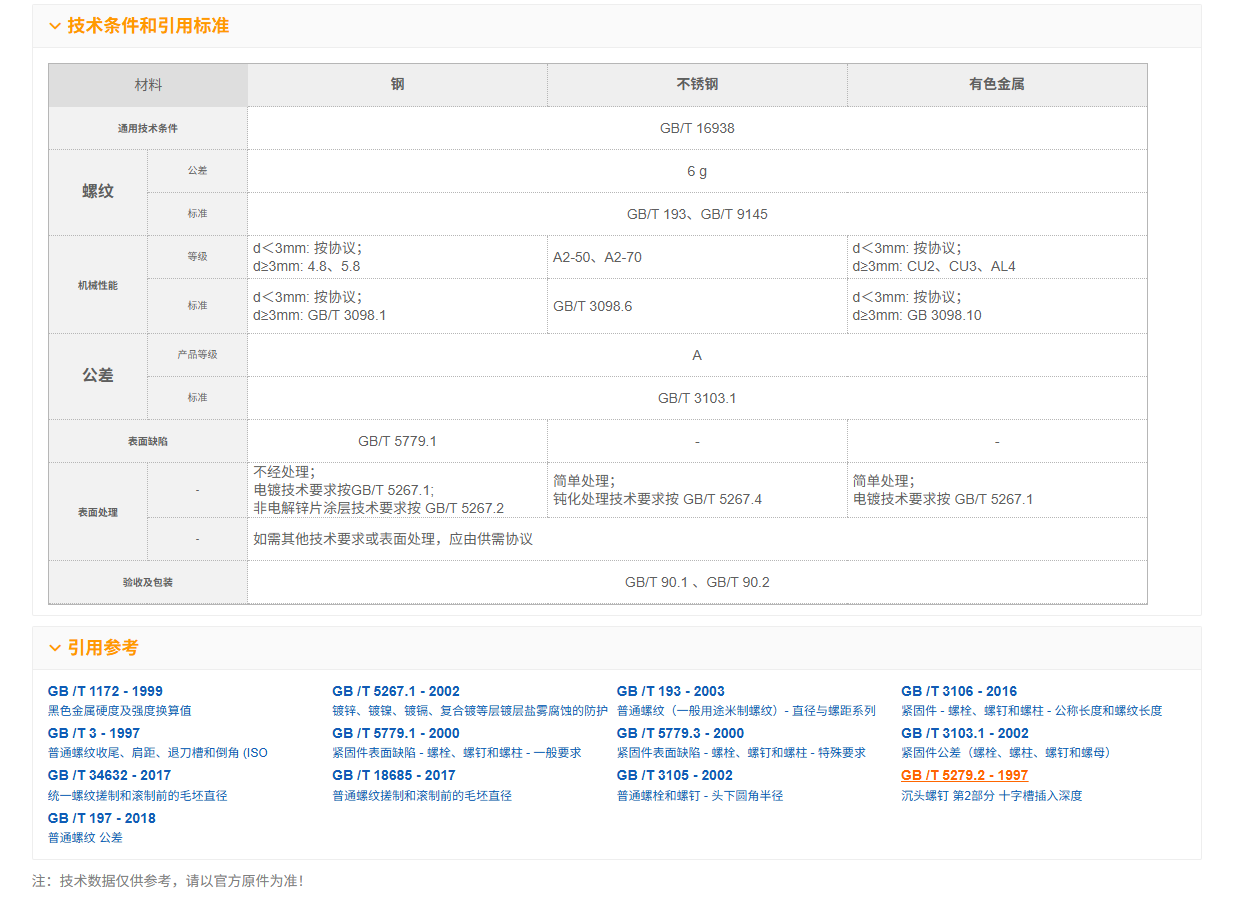This screenshot has height=897, width=1249.
Task: Open the GB/T 3 - 1997 link
Action: point(94,733)
